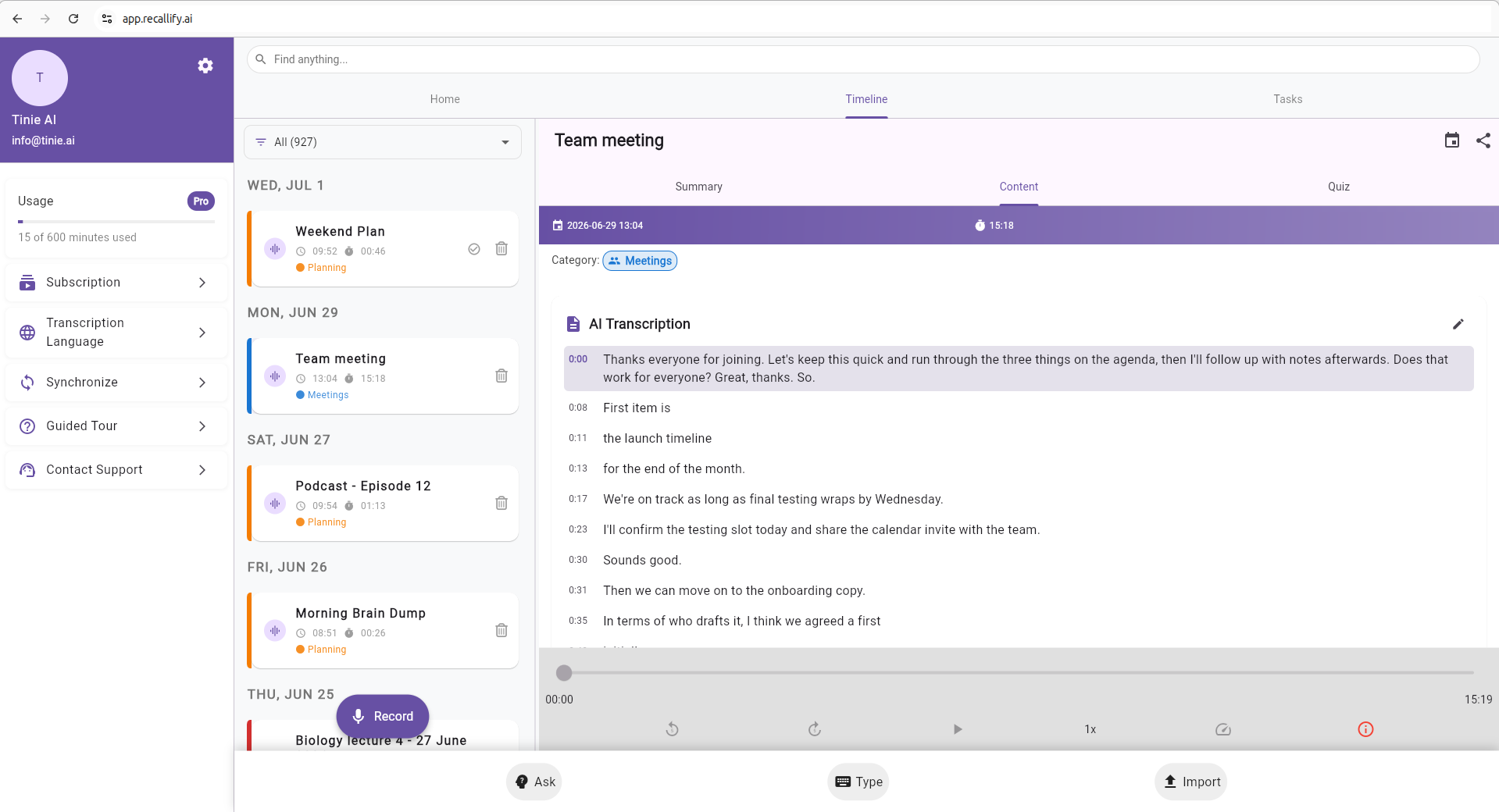
Task: Select the Content tab
Action: [1019, 187]
